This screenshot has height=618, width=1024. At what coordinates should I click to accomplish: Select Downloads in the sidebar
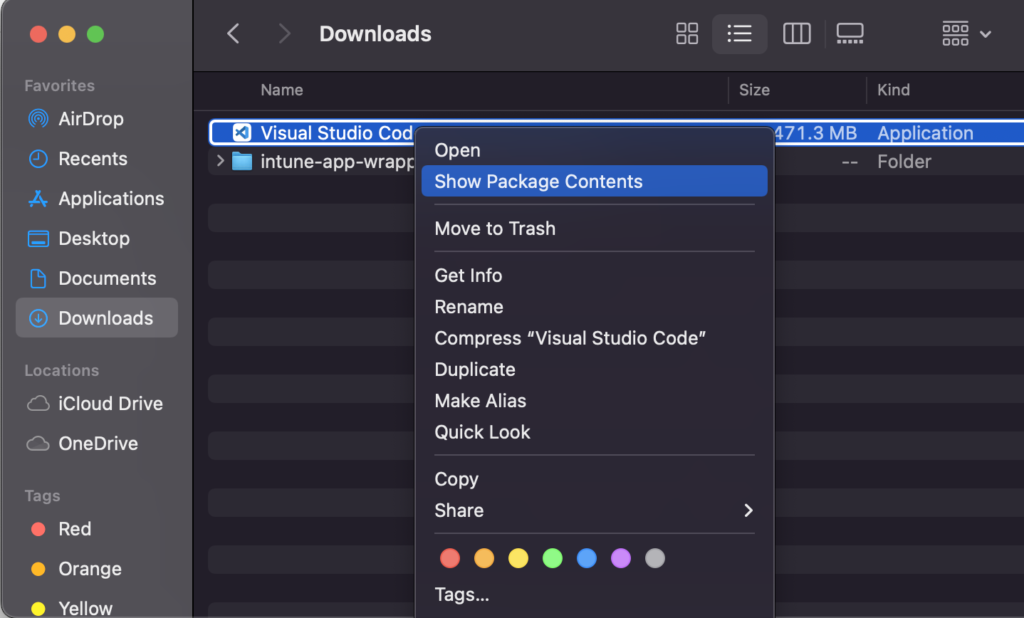click(97, 318)
